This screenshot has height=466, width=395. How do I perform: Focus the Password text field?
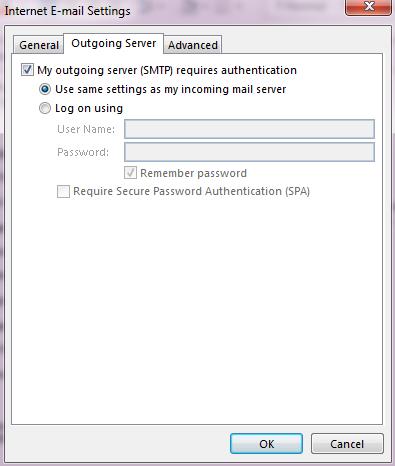(249, 152)
